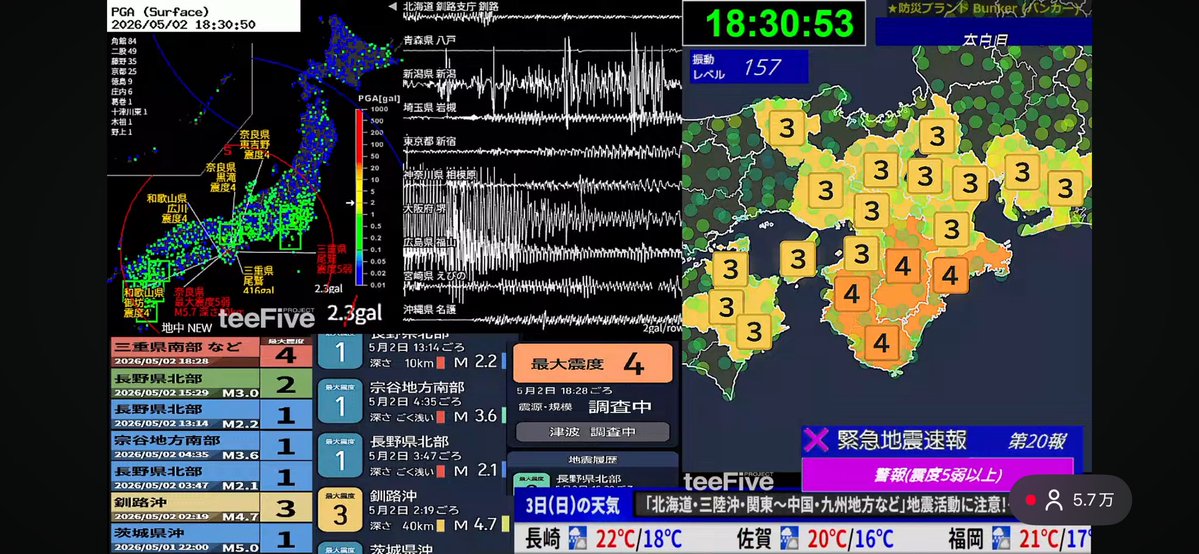Click the 地震活動に注意 news ticker
Image resolution: width=1199 pixels, height=554 pixels.
825,505
